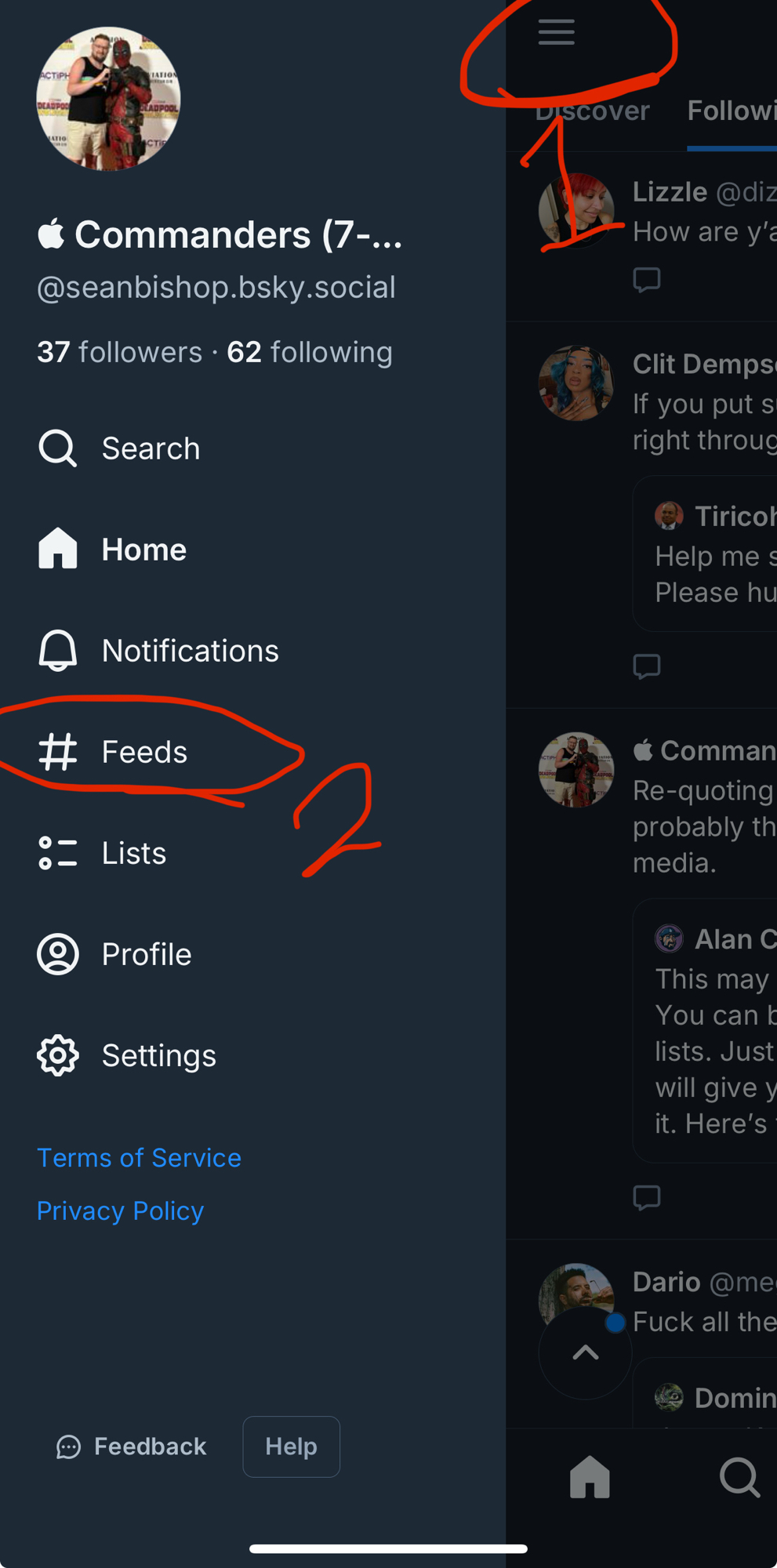Viewport: 777px width, 1568px height.
Task: Tap the hamburger menu icon
Action: click(557, 33)
